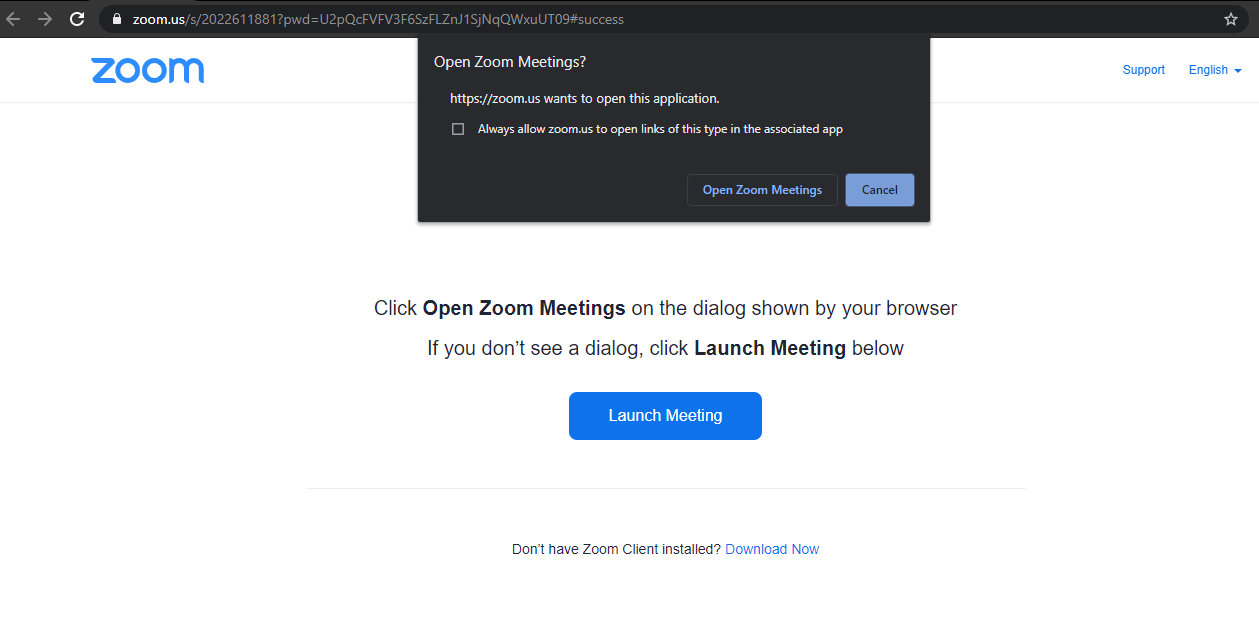Image resolution: width=1259 pixels, height=625 pixels.
Task: Tick the 'Always allow zoom.us' checkbox
Action: (x=458, y=129)
